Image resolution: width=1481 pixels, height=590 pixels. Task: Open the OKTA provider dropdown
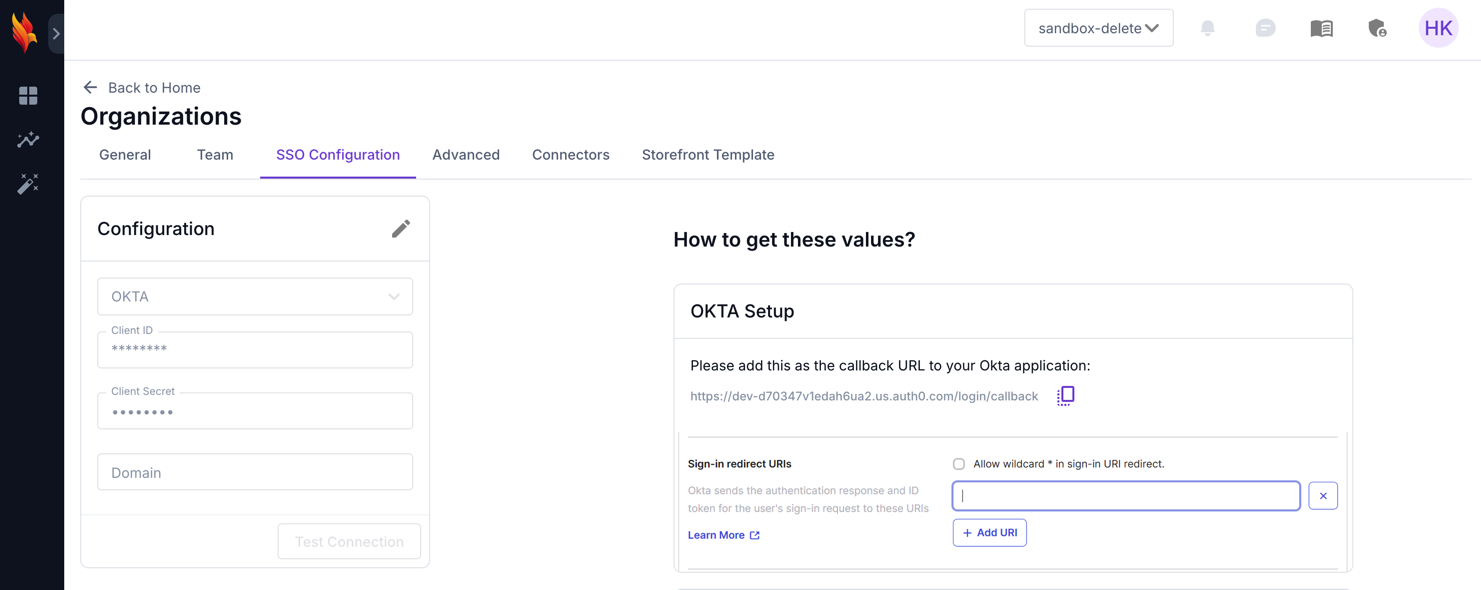(255, 297)
